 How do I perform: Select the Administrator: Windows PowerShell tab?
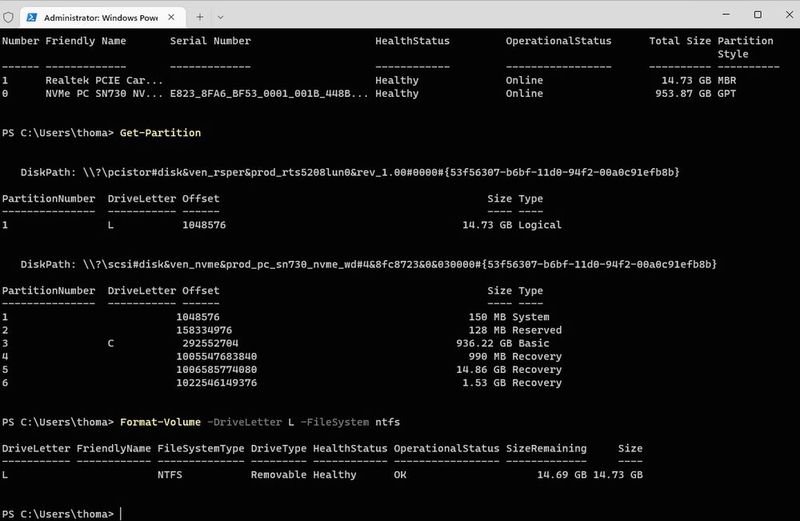click(x=102, y=17)
